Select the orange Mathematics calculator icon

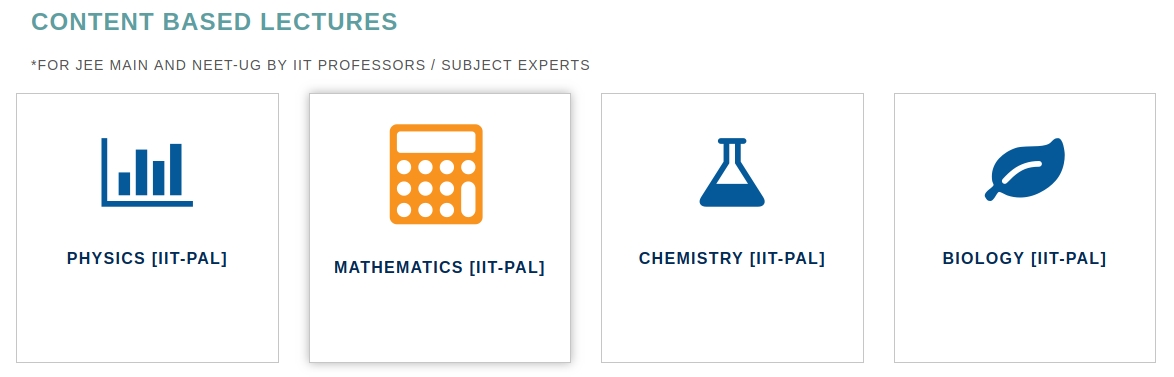pos(436,174)
